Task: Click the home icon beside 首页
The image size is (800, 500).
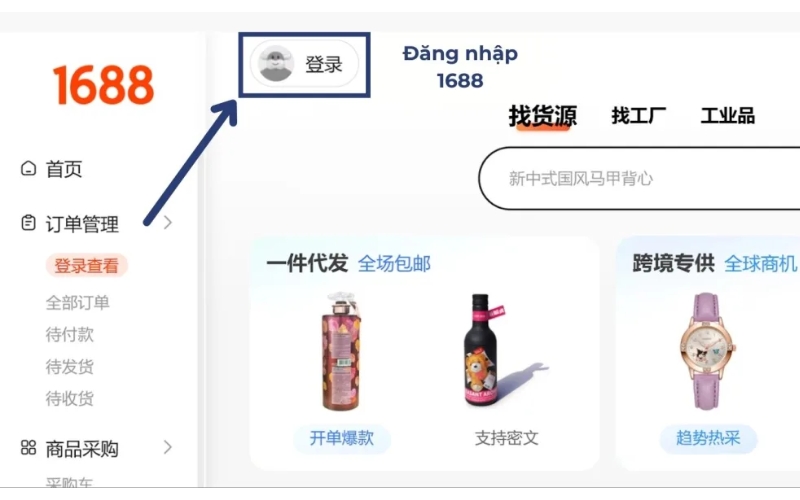Action: click(x=29, y=168)
